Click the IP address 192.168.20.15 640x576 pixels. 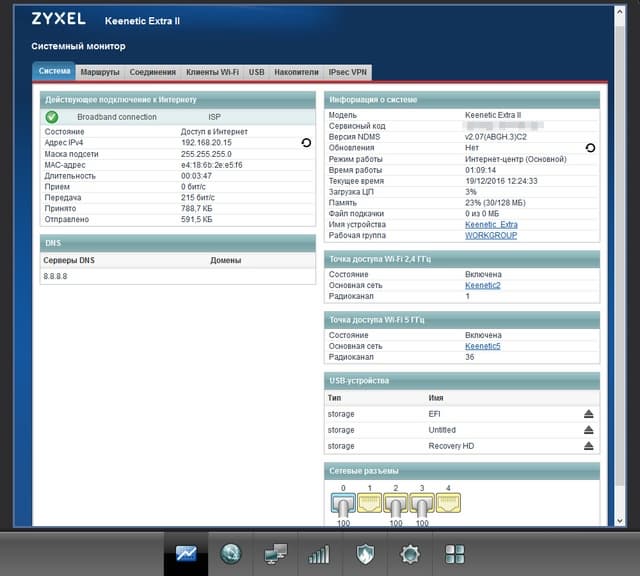pyautogui.click(x=206, y=142)
